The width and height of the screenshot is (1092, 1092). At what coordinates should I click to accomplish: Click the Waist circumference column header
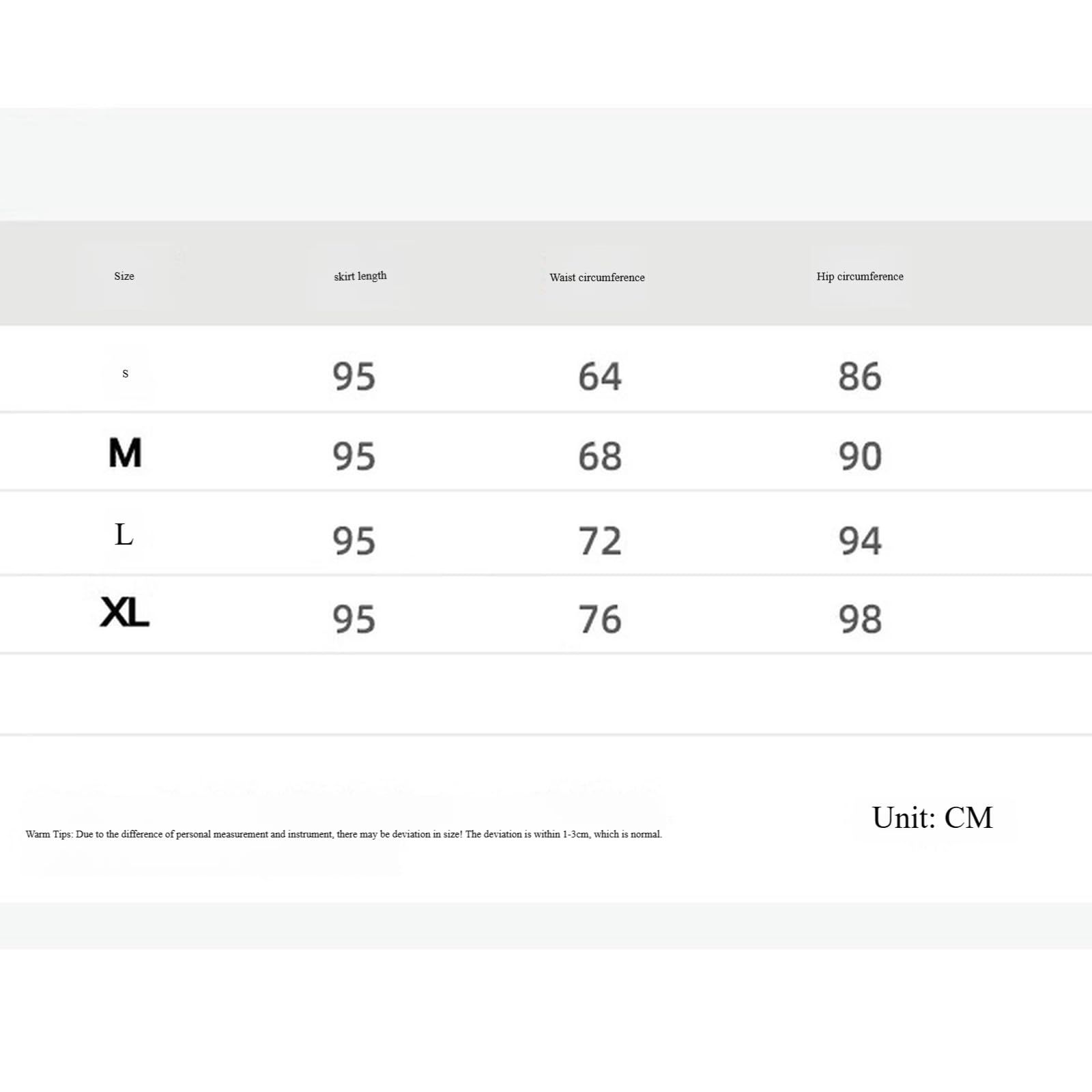click(597, 277)
